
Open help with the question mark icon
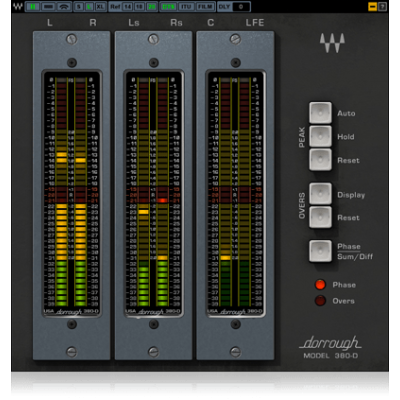click(x=383, y=6)
